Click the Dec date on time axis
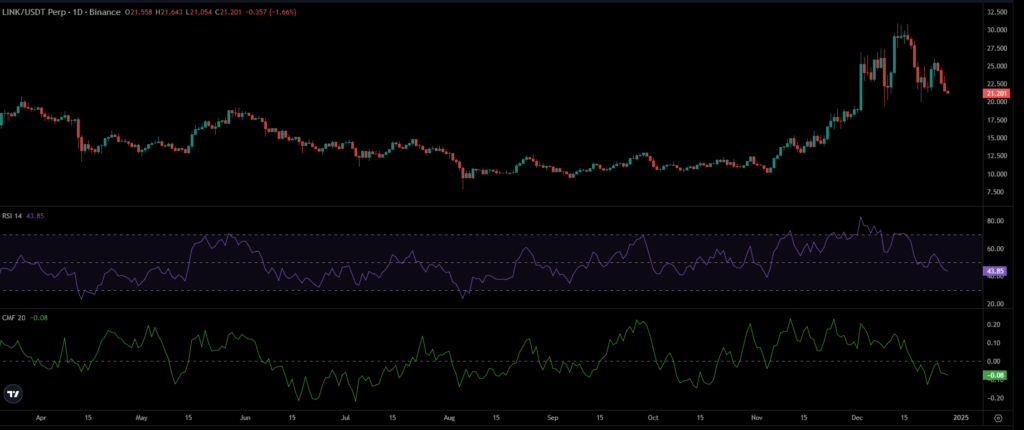1024x430 pixels. tap(856, 417)
